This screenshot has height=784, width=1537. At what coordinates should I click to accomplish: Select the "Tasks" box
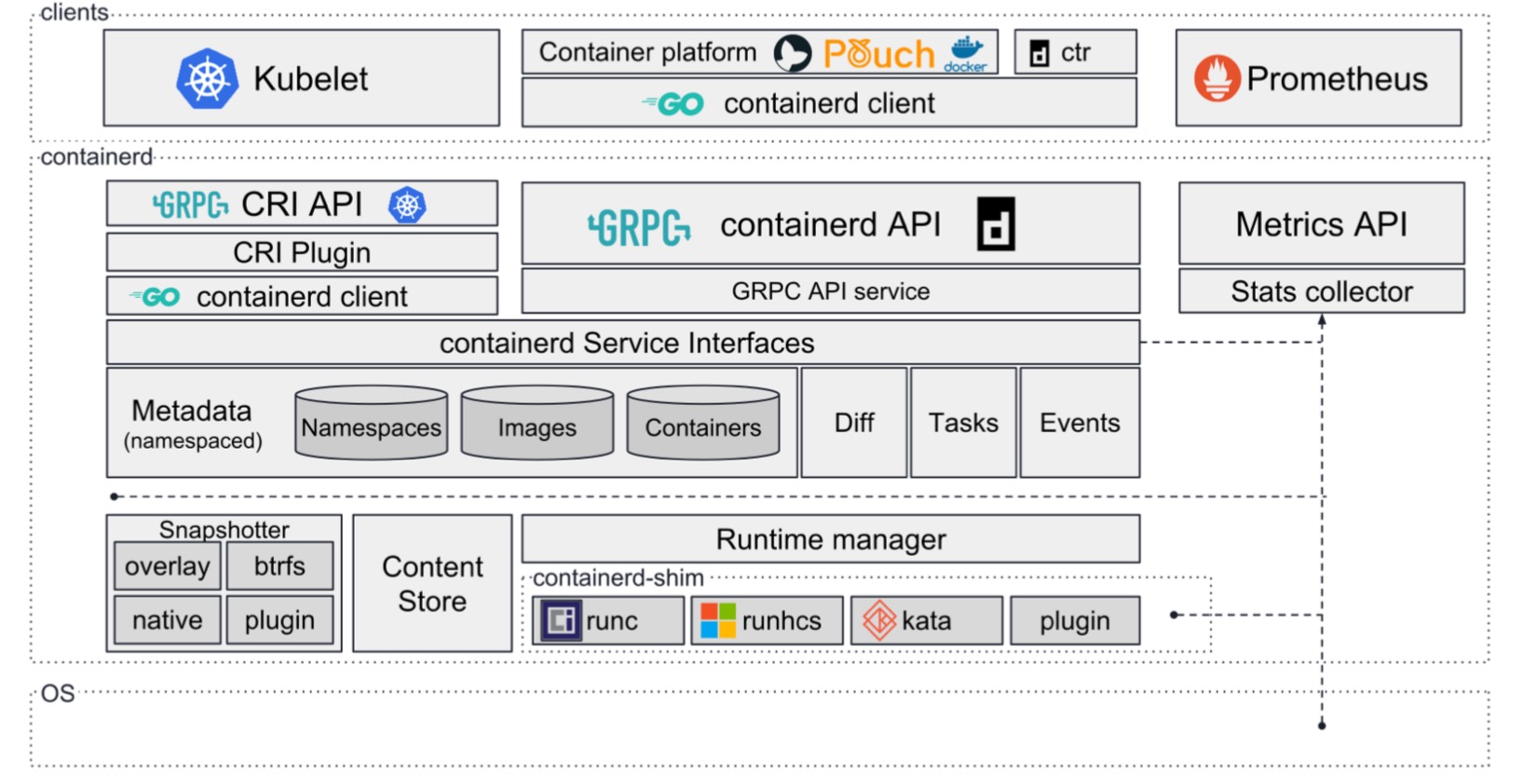[963, 423]
